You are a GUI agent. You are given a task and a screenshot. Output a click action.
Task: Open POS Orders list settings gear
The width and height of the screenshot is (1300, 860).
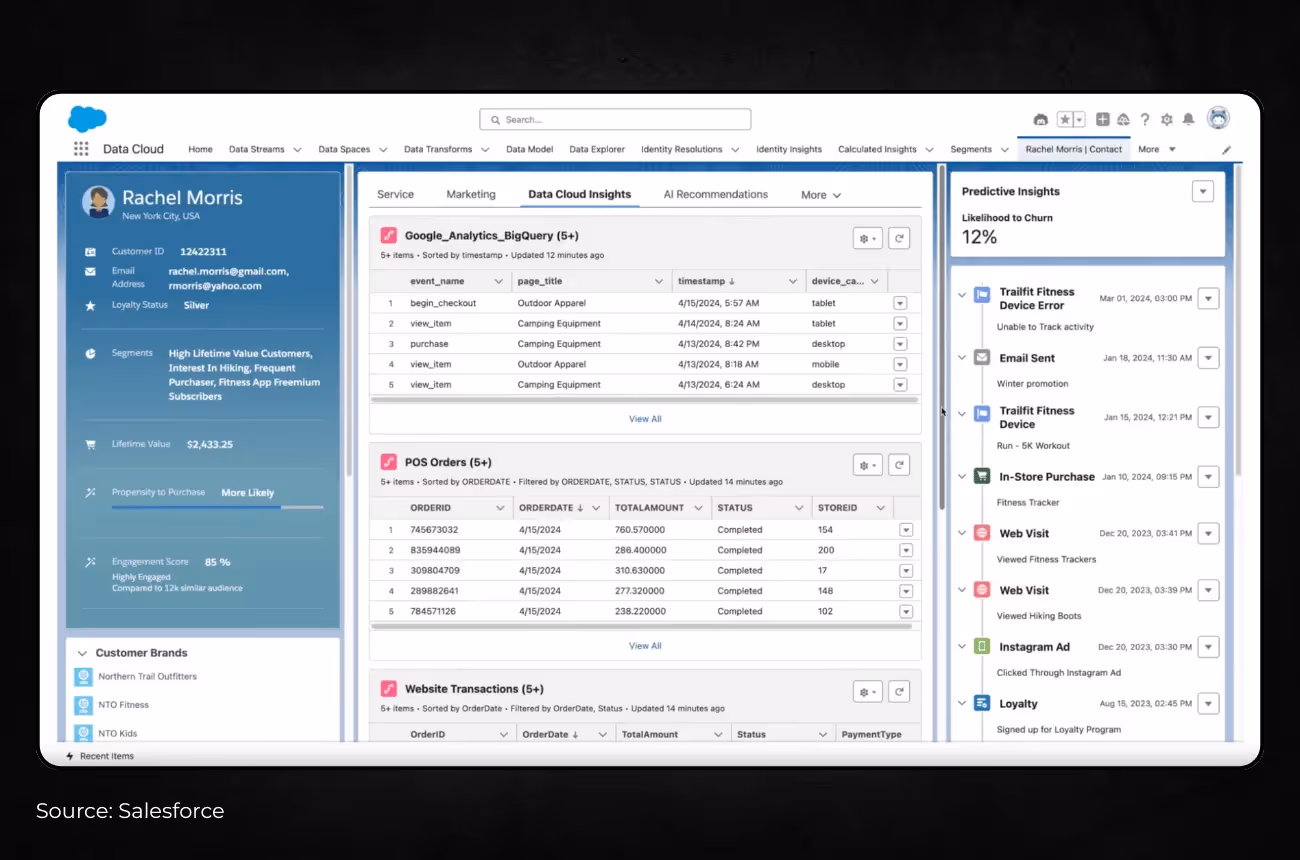867,465
